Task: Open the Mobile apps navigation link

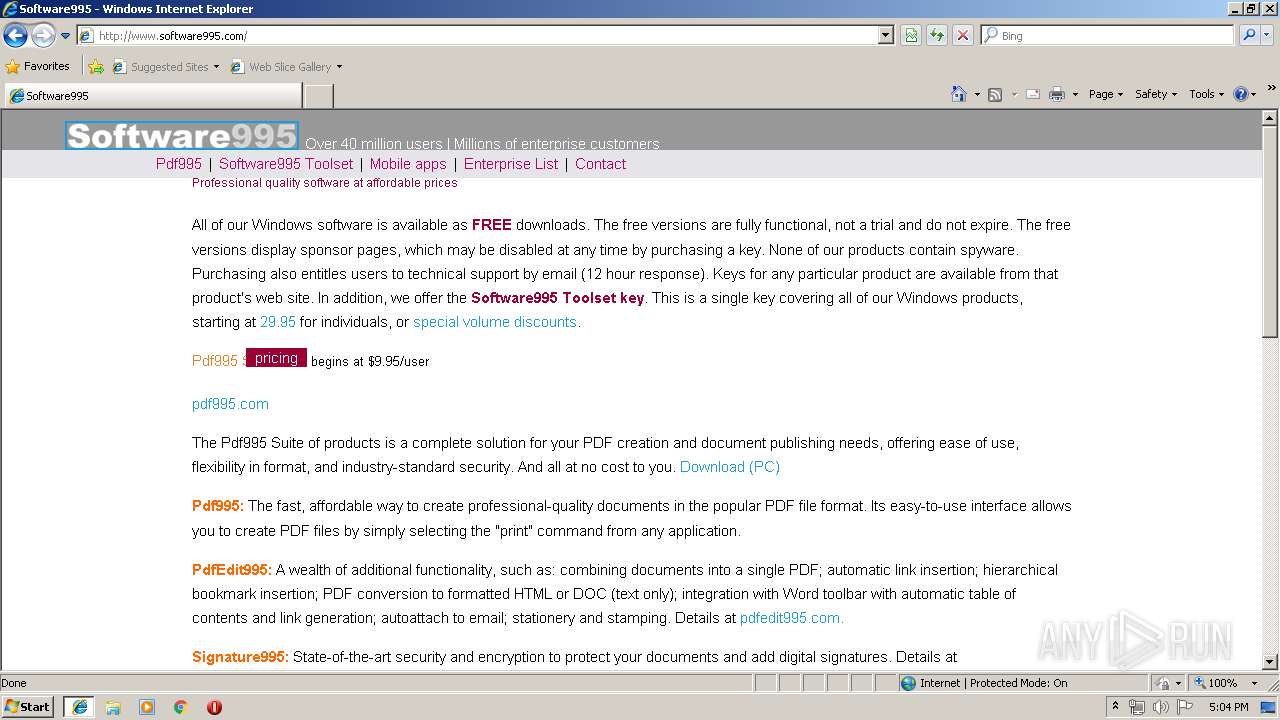Action: [408, 164]
